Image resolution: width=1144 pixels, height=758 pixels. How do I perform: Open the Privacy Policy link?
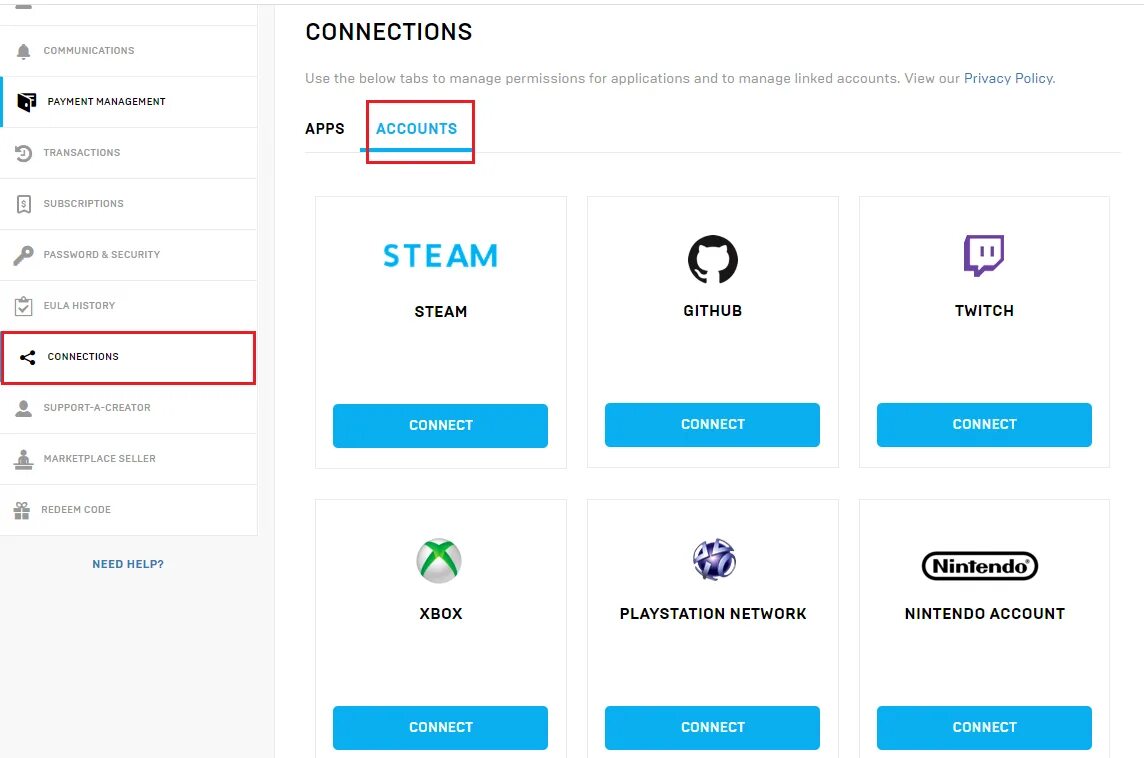[1008, 78]
